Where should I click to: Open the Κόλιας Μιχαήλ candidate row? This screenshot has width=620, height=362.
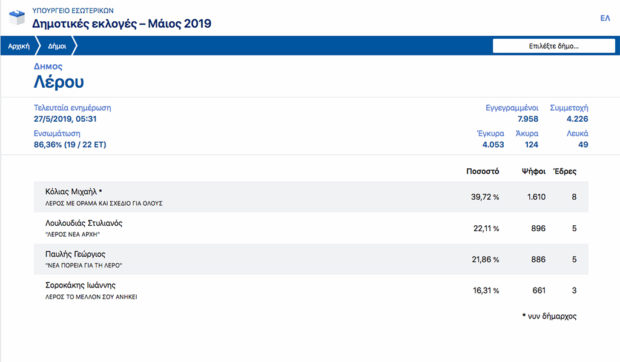(x=311, y=197)
